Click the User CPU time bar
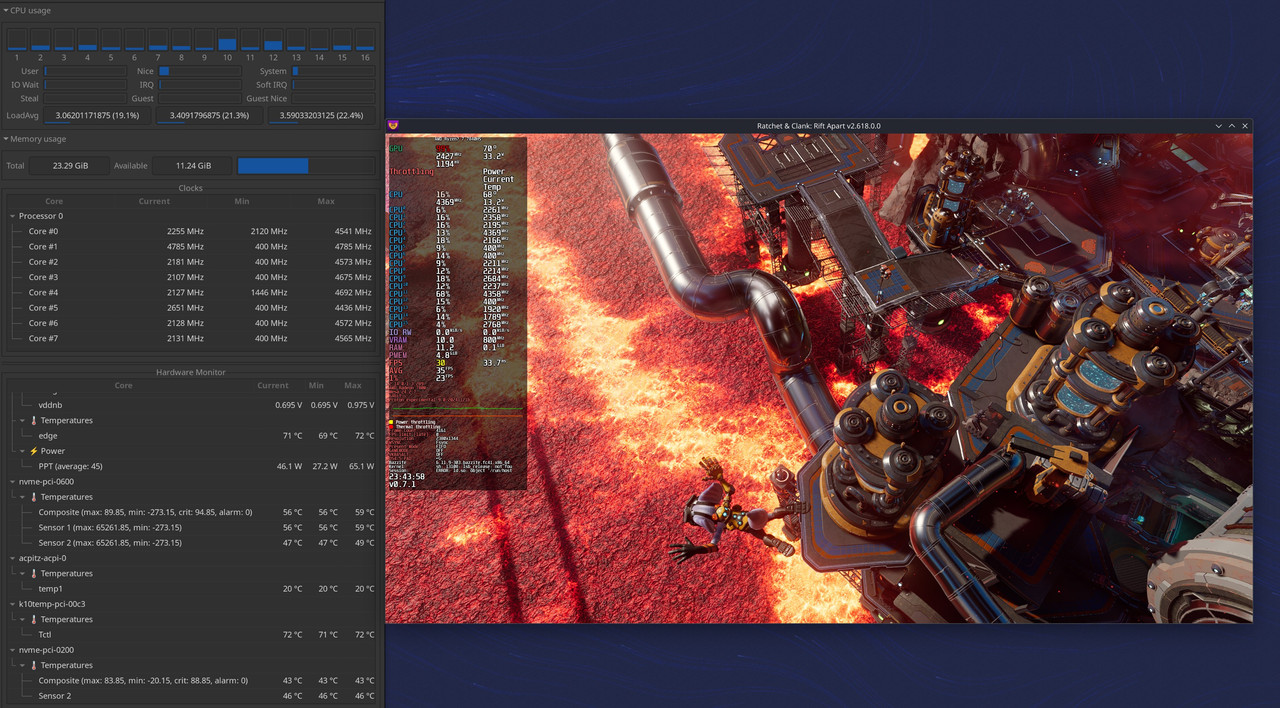 [85, 71]
